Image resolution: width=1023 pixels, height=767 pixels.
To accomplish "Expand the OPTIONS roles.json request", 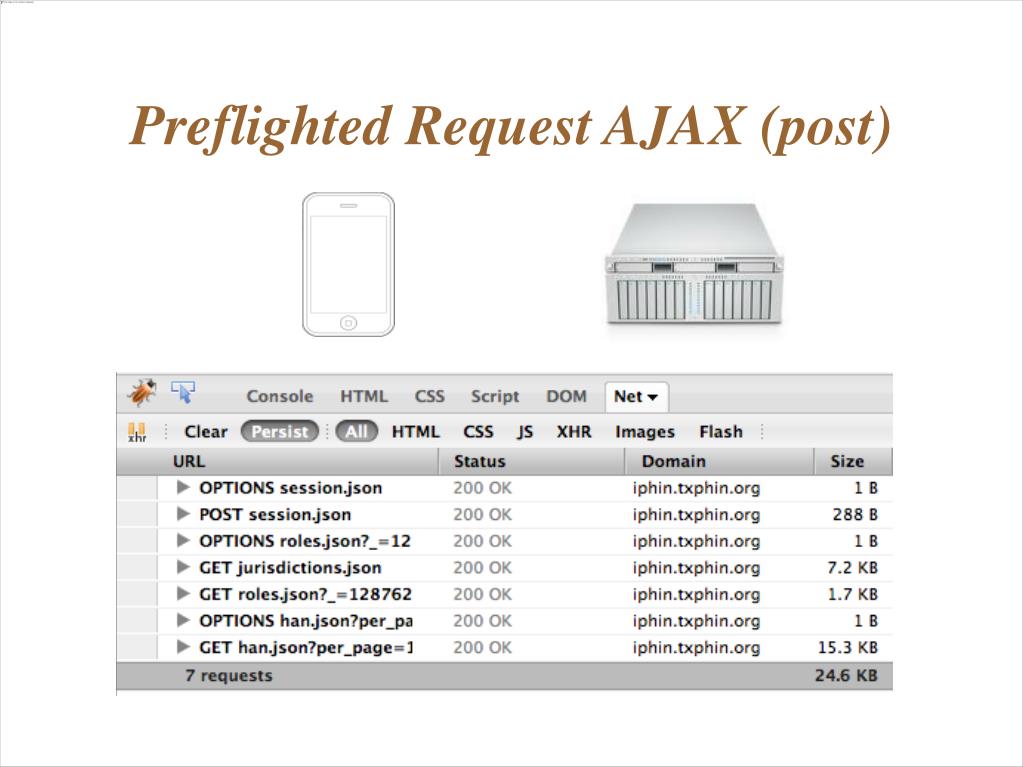I will click(x=183, y=541).
